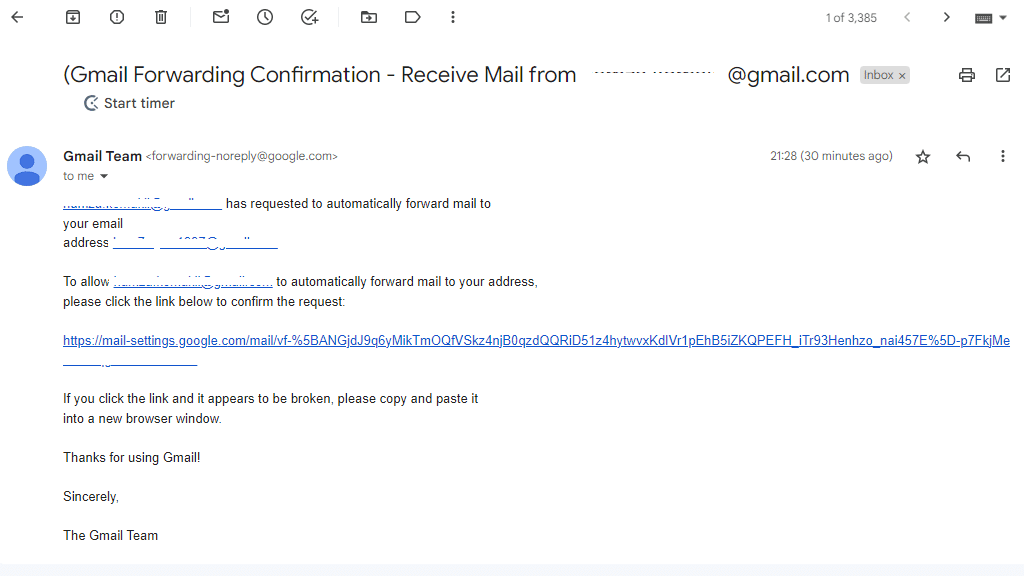
Task: Start timer for this email
Action: tap(129, 103)
